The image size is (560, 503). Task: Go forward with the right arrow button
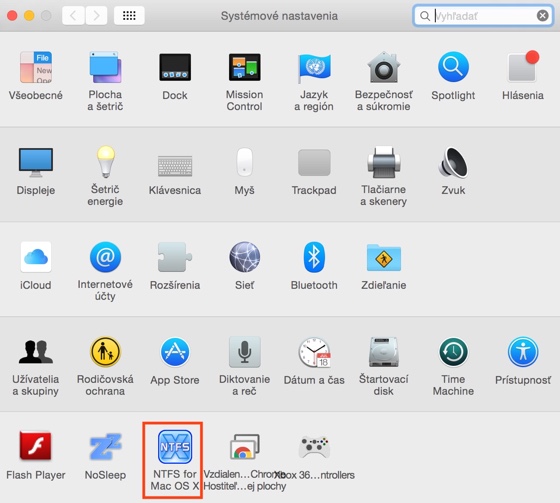point(96,15)
